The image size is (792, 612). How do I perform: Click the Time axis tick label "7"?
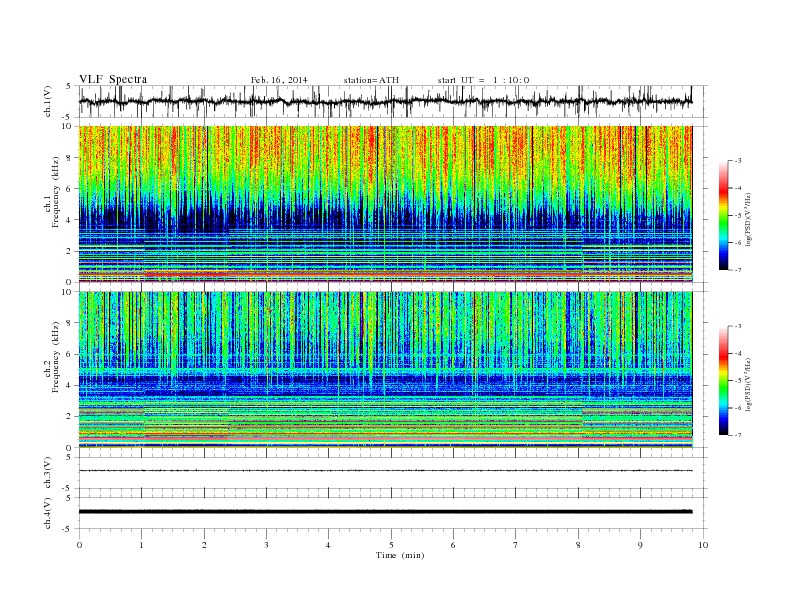(516, 545)
